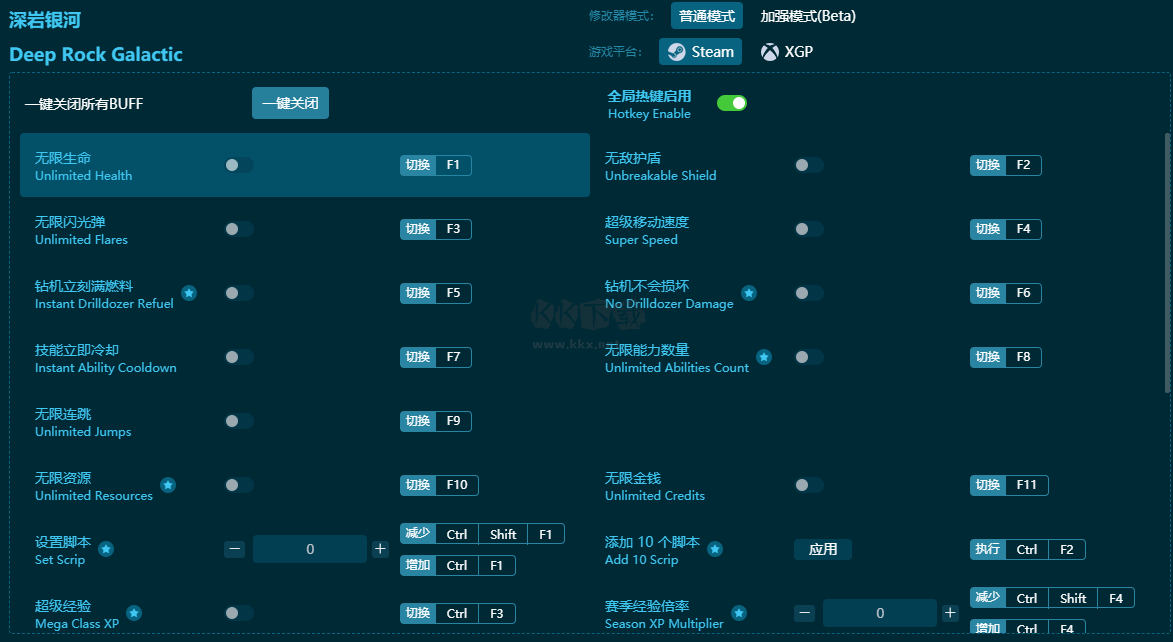Click the Steam platform icon
Viewport: 1173px width, 642px height.
pyautogui.click(x=676, y=52)
